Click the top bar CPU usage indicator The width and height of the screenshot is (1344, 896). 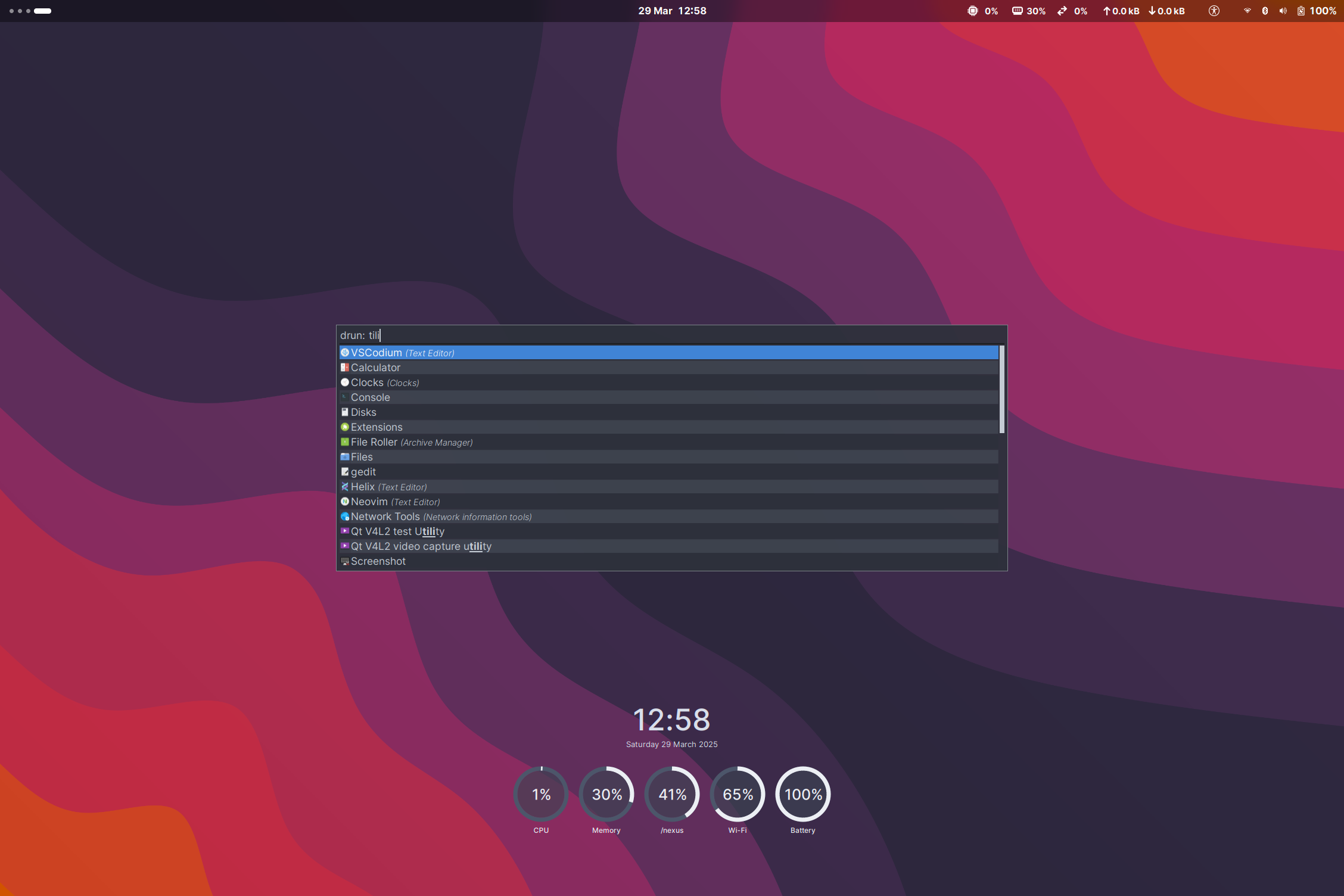pos(982,11)
